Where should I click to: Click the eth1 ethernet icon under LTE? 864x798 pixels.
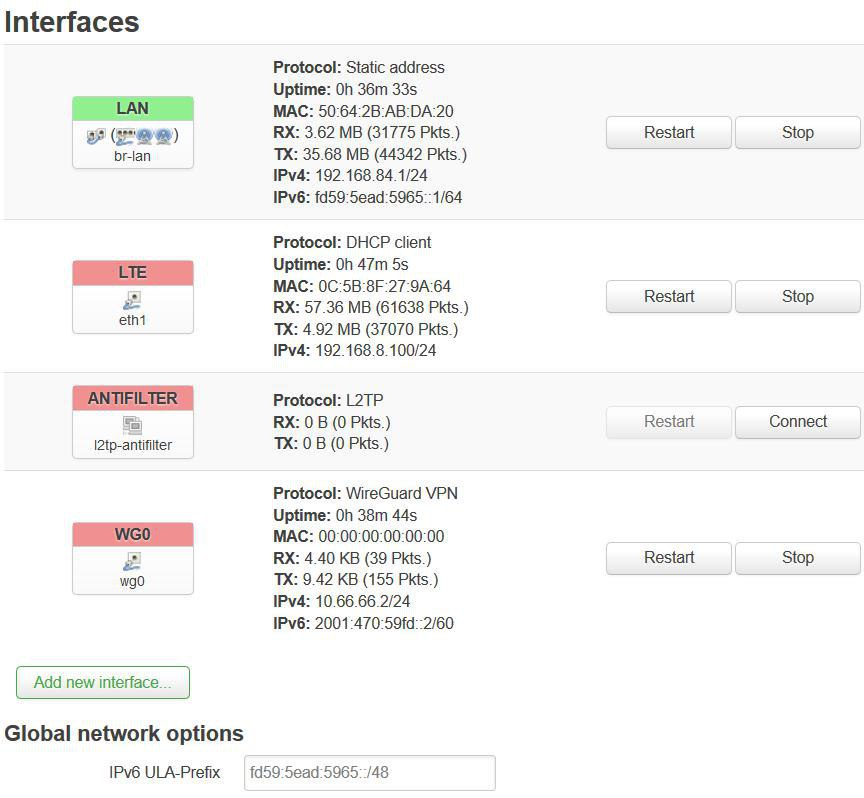click(132, 300)
